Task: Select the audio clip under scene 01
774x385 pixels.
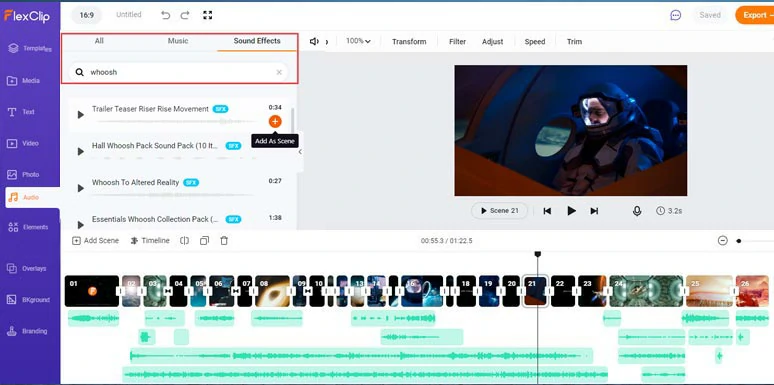Action: [x=93, y=318]
